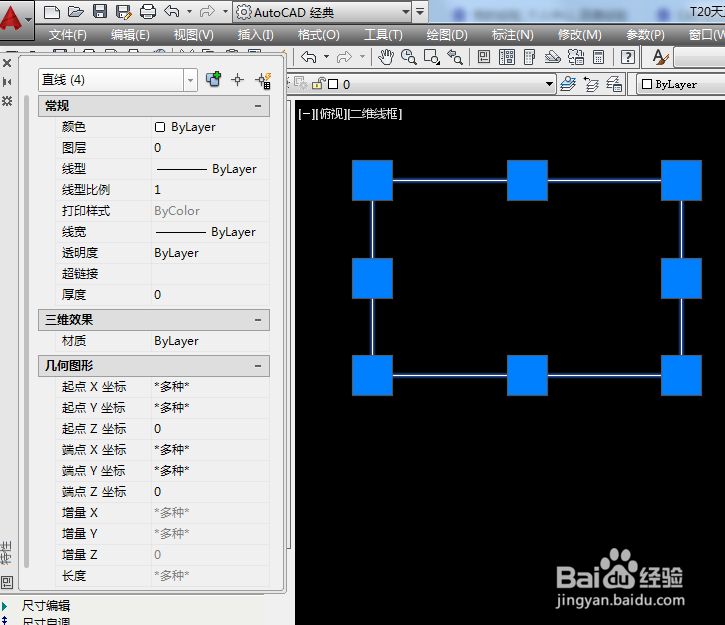725x625 pixels.
Task: Open the ByLayer color control dropdown
Action: 682,84
